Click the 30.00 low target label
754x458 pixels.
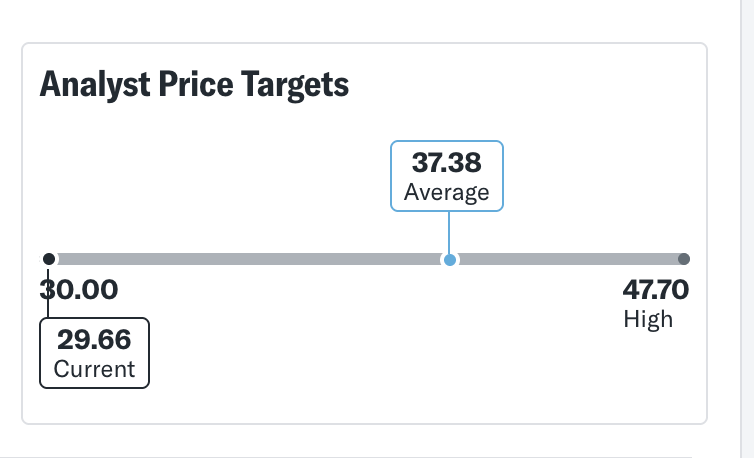point(80,291)
